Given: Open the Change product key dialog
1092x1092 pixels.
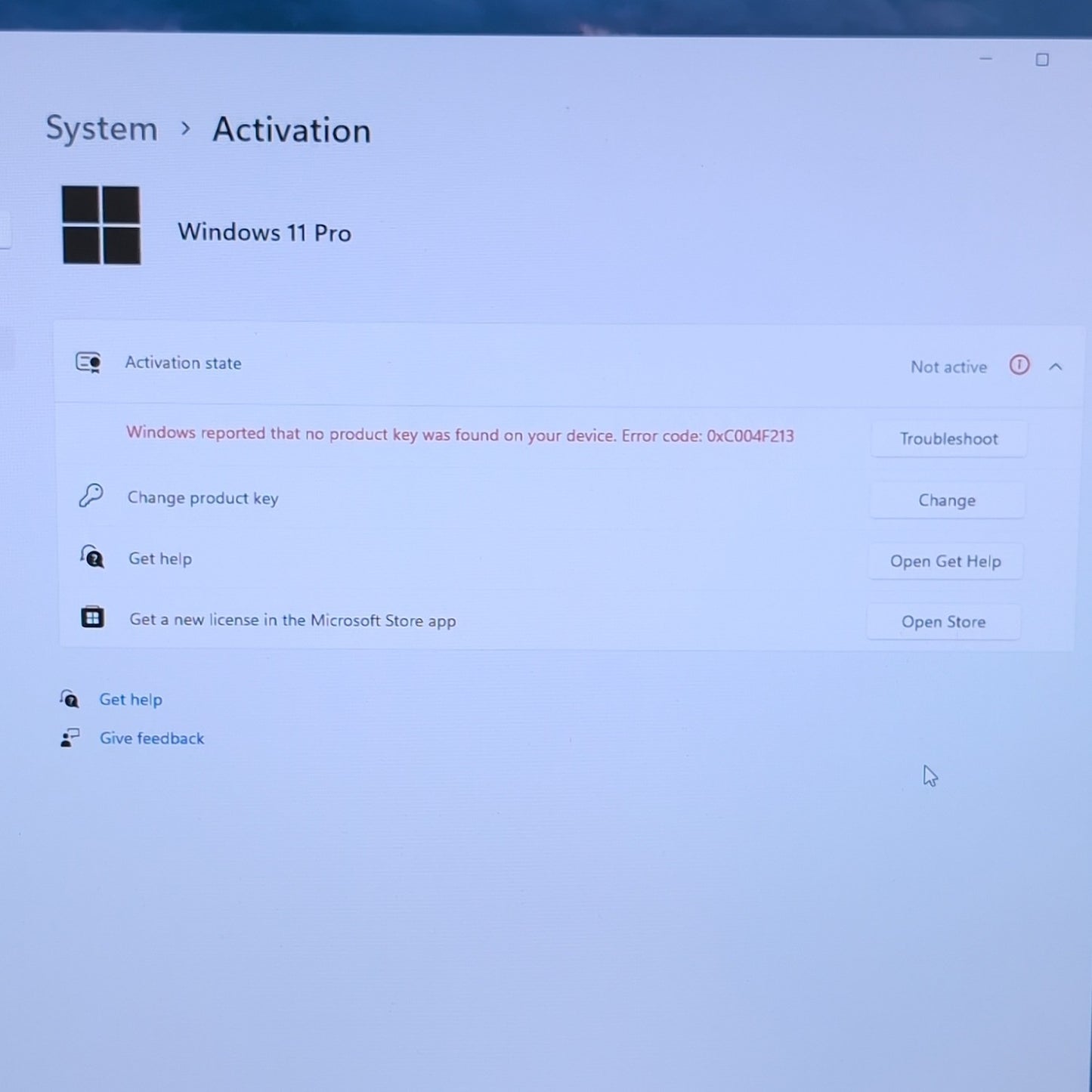Looking at the screenshot, I should pyautogui.click(x=947, y=500).
